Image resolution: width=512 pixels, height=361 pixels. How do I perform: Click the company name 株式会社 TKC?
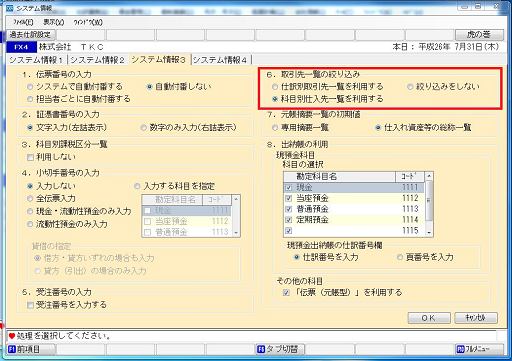click(71, 47)
